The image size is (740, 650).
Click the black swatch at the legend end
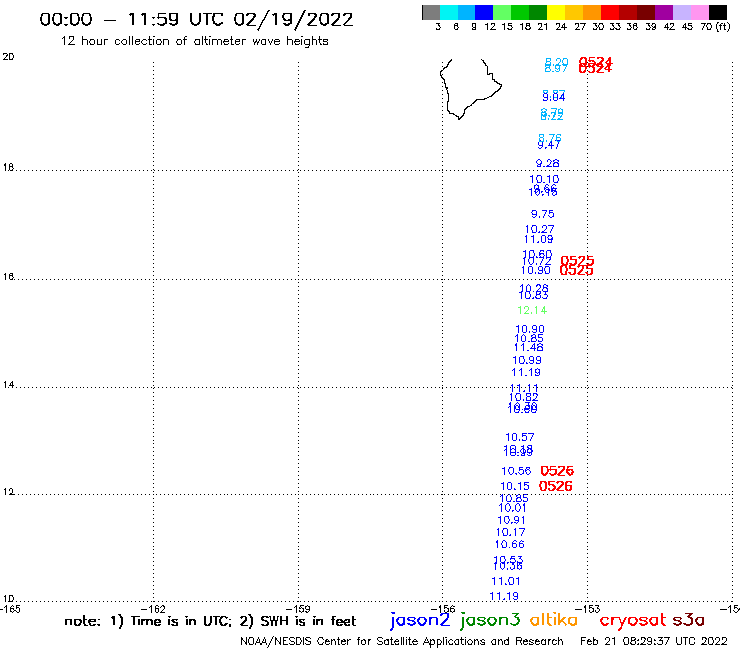718,12
